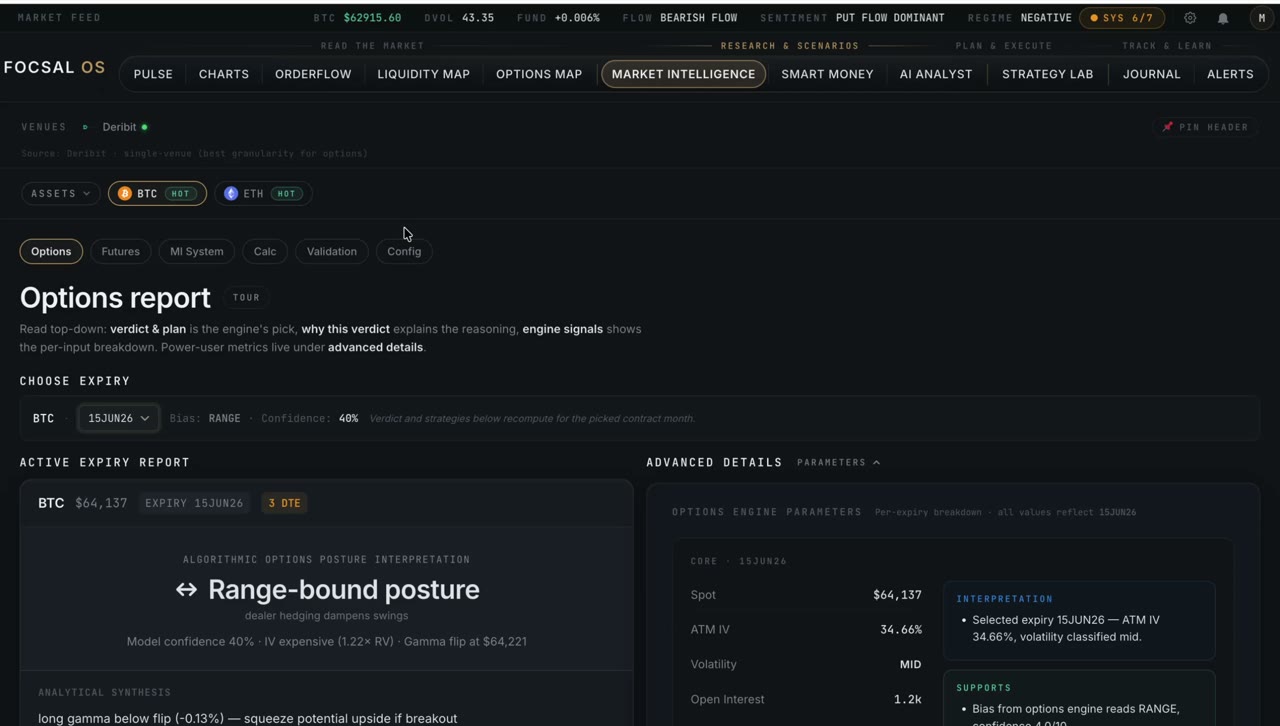Open the Journal tab
Image resolution: width=1280 pixels, height=726 pixels.
(1151, 74)
